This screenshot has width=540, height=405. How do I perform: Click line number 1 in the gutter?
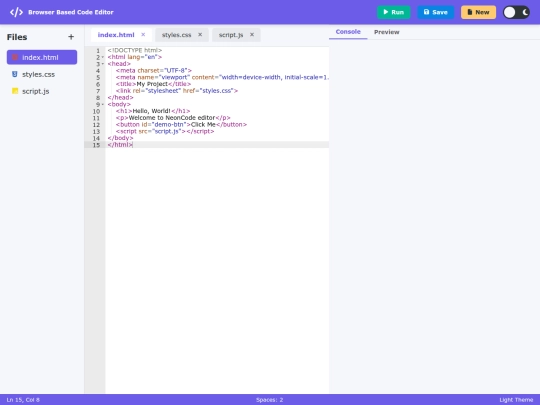[98, 51]
